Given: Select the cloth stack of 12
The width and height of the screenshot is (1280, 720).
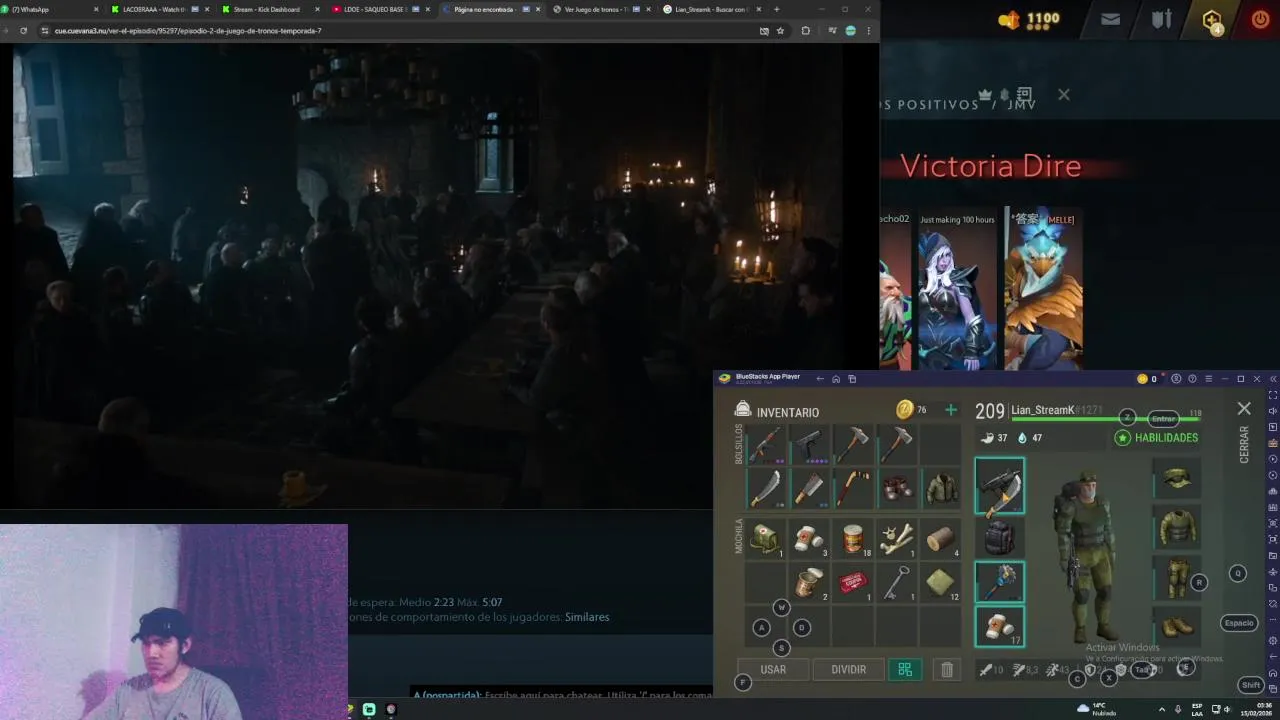Looking at the screenshot, I should [x=941, y=582].
